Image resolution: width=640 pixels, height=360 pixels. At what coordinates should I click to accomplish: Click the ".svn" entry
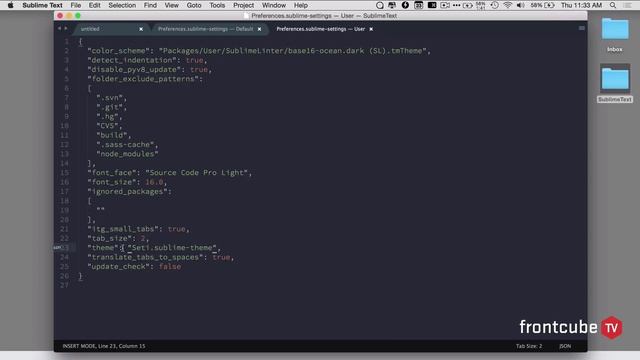coord(110,98)
